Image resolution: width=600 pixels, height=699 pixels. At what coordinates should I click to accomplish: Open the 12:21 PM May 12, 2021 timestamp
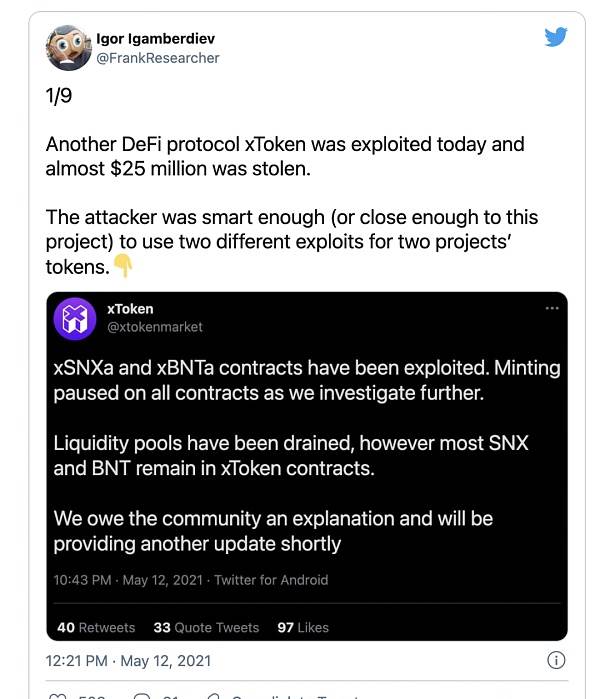(x=128, y=661)
